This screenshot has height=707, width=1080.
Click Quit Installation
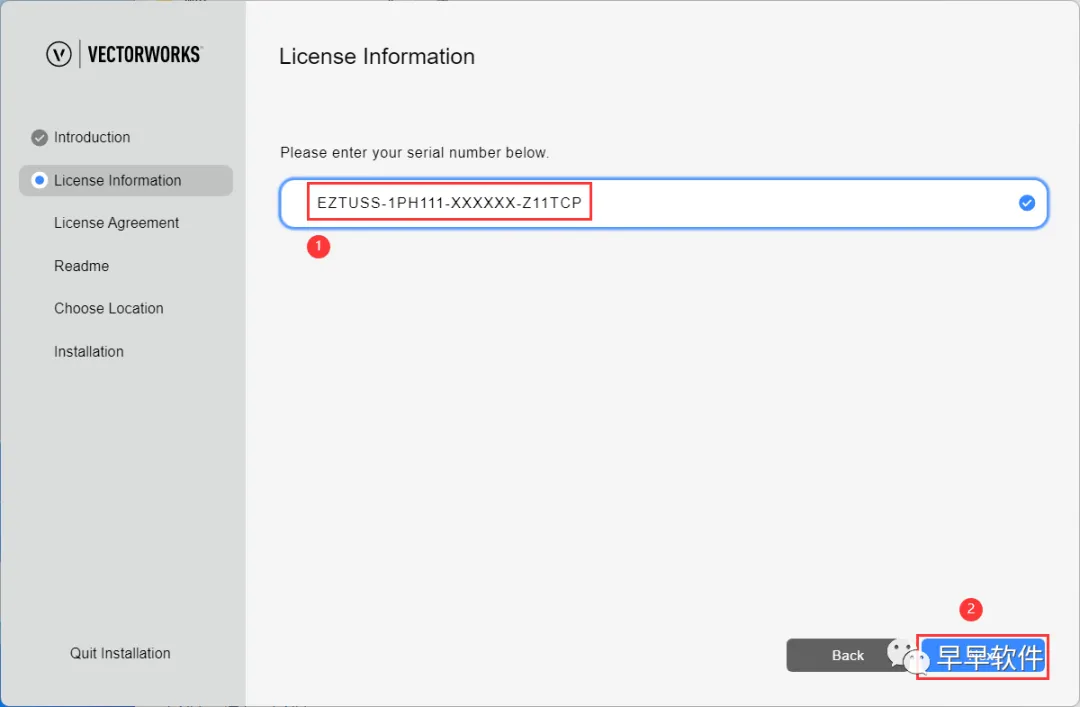120,653
